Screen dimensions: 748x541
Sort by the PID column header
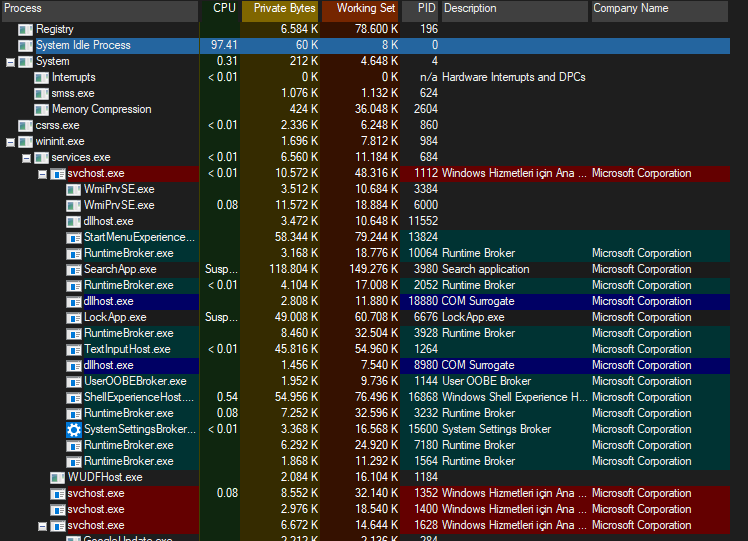pyautogui.click(x=420, y=10)
